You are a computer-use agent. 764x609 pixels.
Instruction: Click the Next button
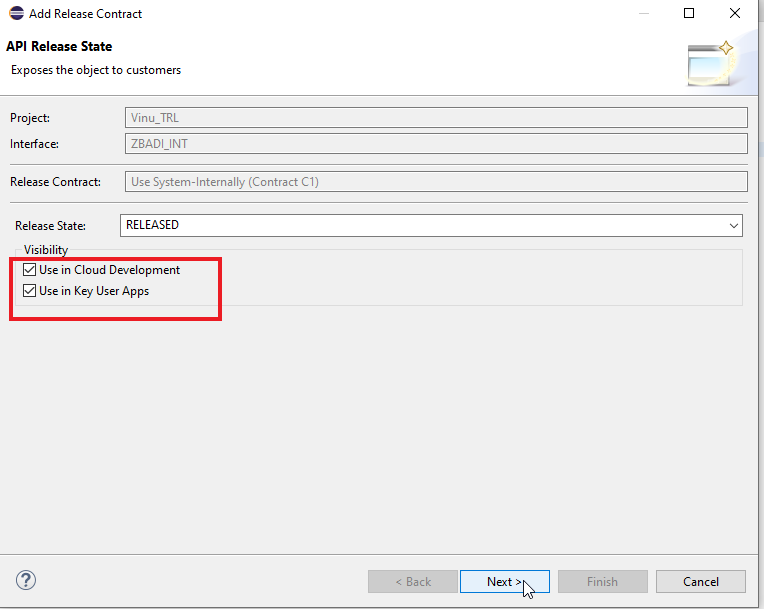coord(505,582)
